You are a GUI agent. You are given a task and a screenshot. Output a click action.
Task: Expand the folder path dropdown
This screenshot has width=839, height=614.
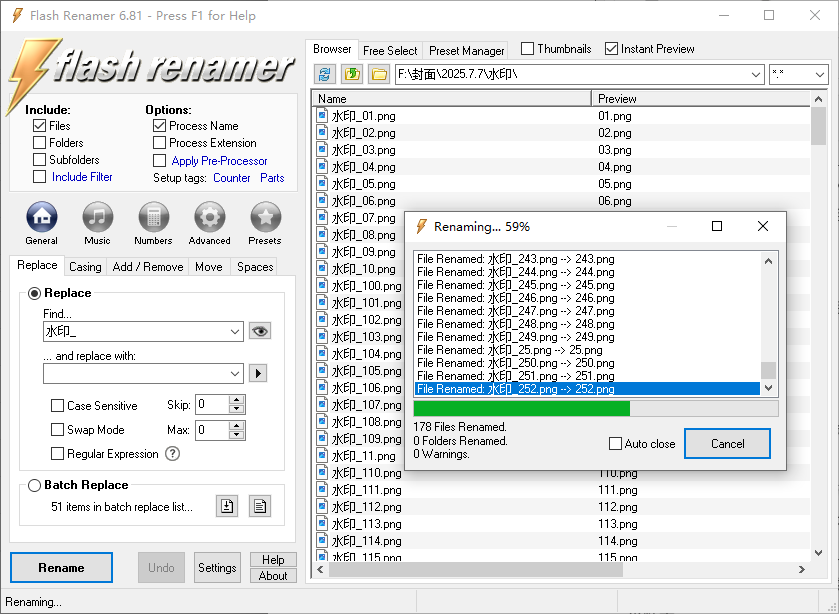[x=755, y=75]
